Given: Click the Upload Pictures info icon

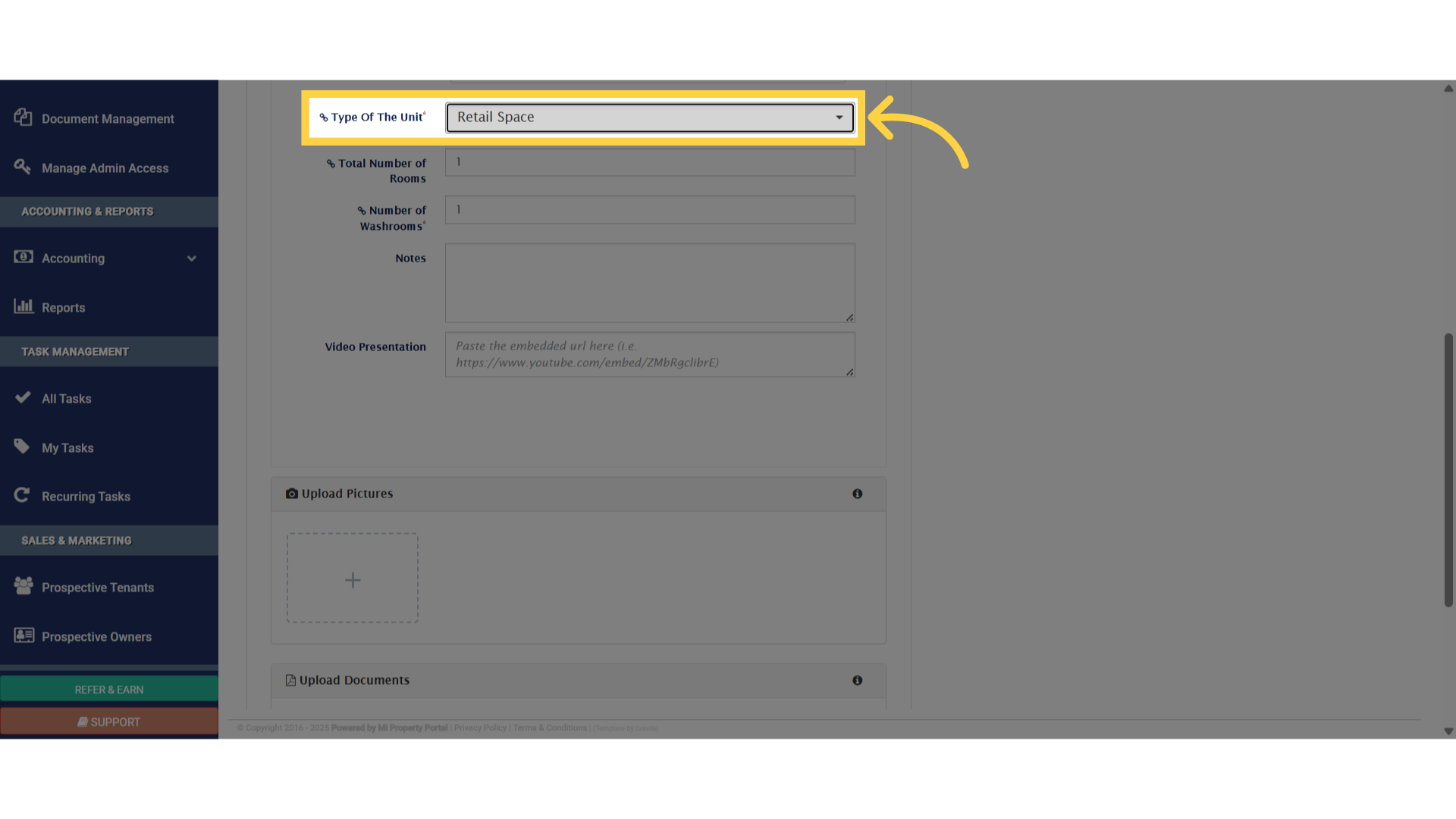Looking at the screenshot, I should pyautogui.click(x=857, y=494).
